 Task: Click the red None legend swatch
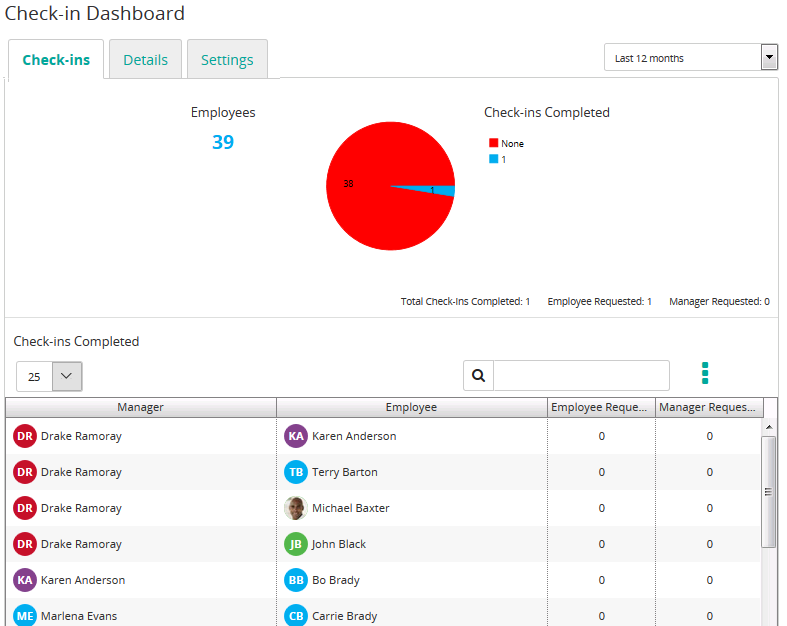pyautogui.click(x=493, y=143)
